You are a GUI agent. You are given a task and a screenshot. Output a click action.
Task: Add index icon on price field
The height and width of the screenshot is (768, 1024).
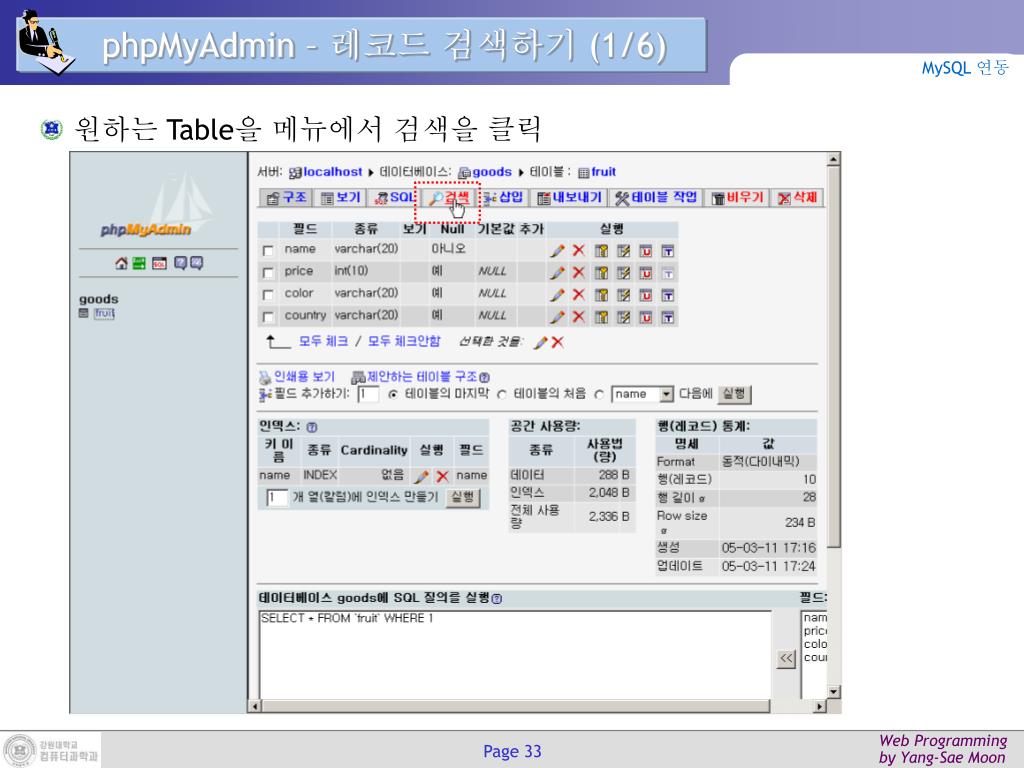(x=624, y=273)
